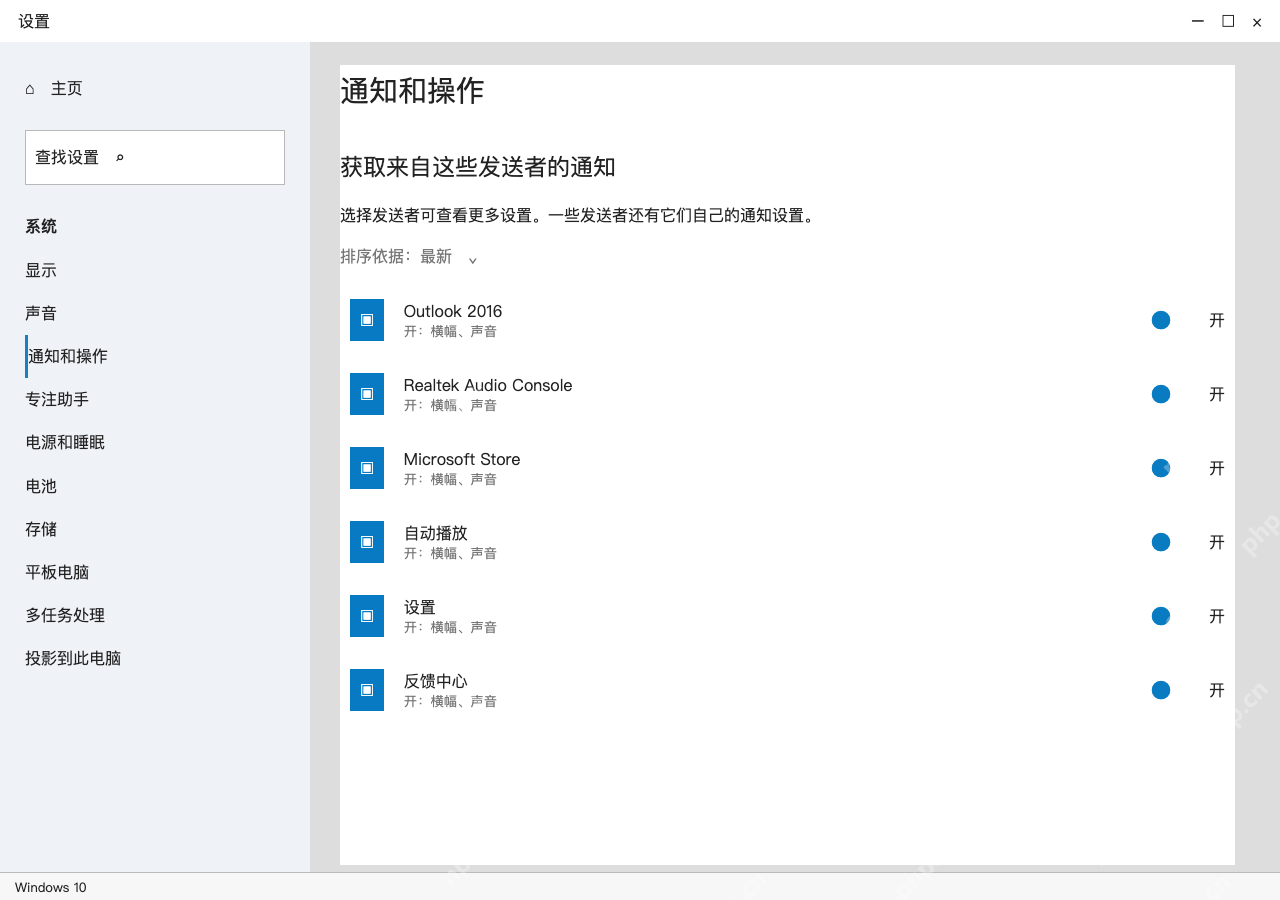Open the 自动播放 sender entry by name
The height and width of the screenshot is (900, 1280).
click(x=436, y=533)
